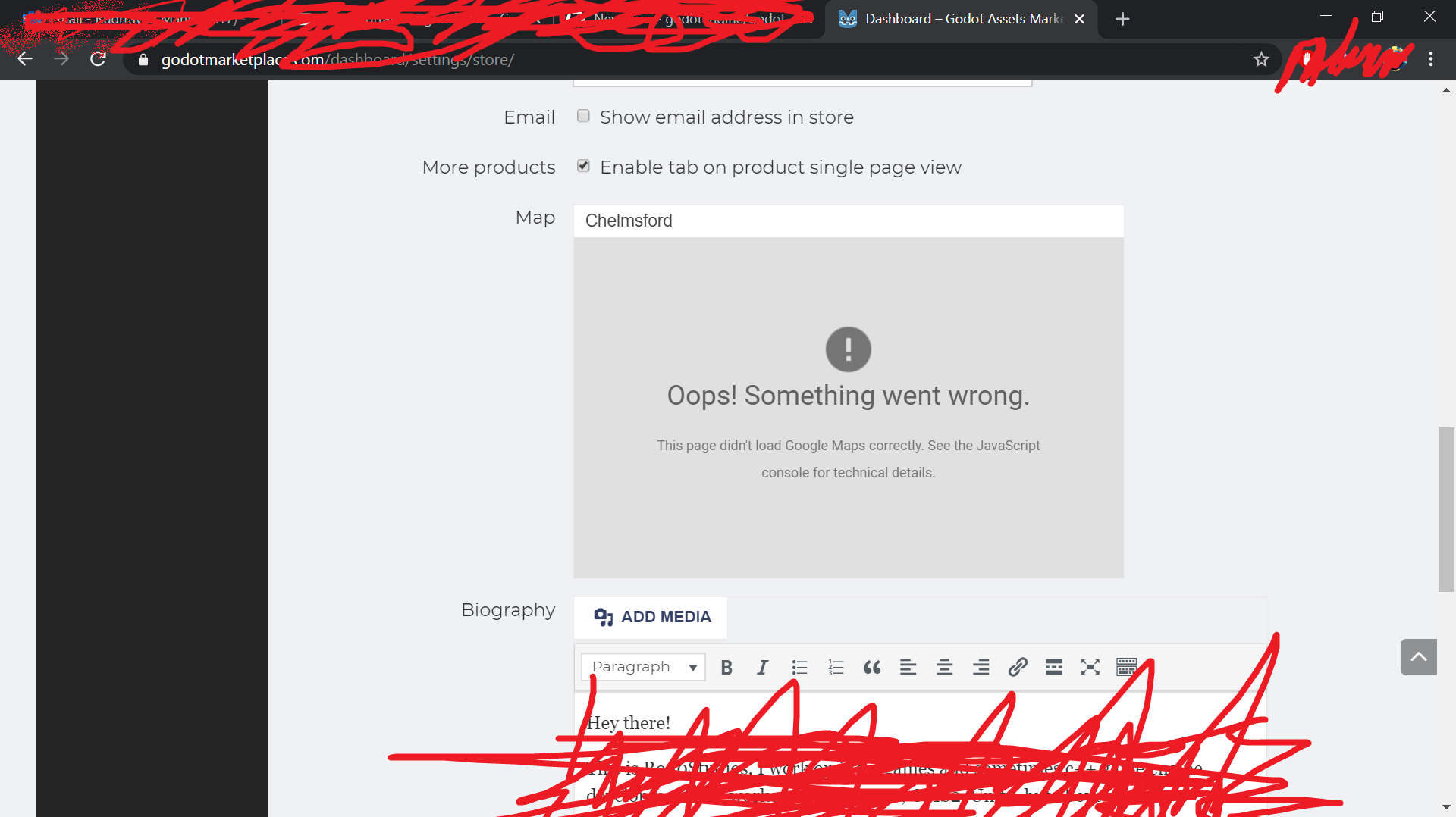Enable 'Show email address in store'
1456x817 pixels.
[583, 115]
